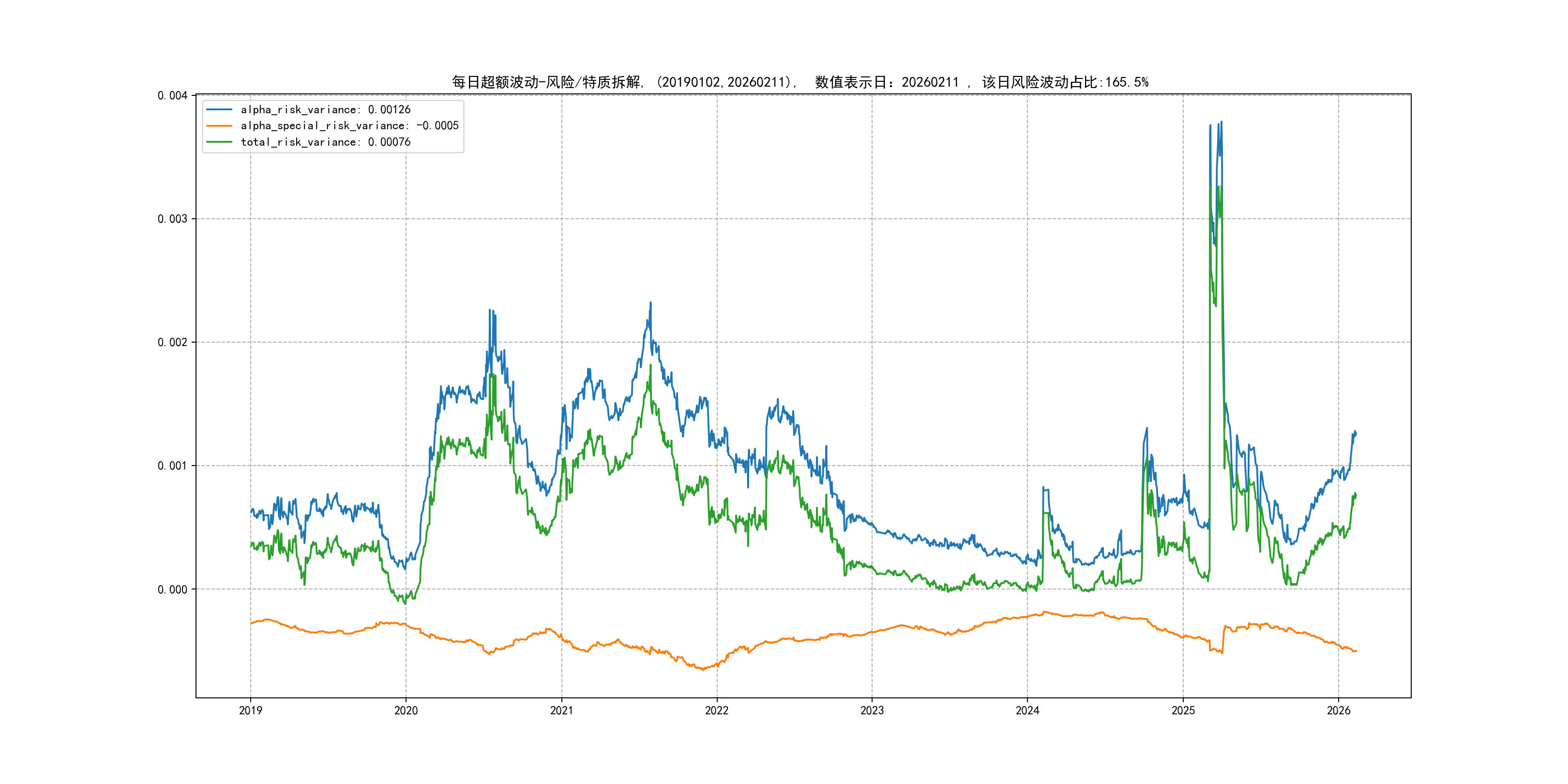This screenshot has height=784, width=1568.
Task: Click the 2025 x-axis tick label
Action: pyautogui.click(x=1183, y=710)
